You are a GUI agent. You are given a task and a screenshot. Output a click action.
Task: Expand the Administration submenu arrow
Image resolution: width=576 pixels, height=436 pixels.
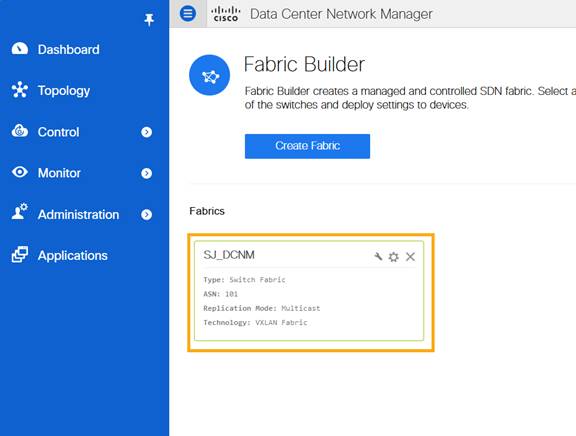click(147, 215)
